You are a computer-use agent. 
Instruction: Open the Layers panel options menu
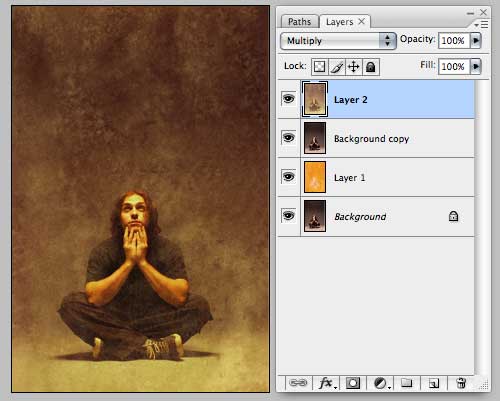click(x=482, y=25)
